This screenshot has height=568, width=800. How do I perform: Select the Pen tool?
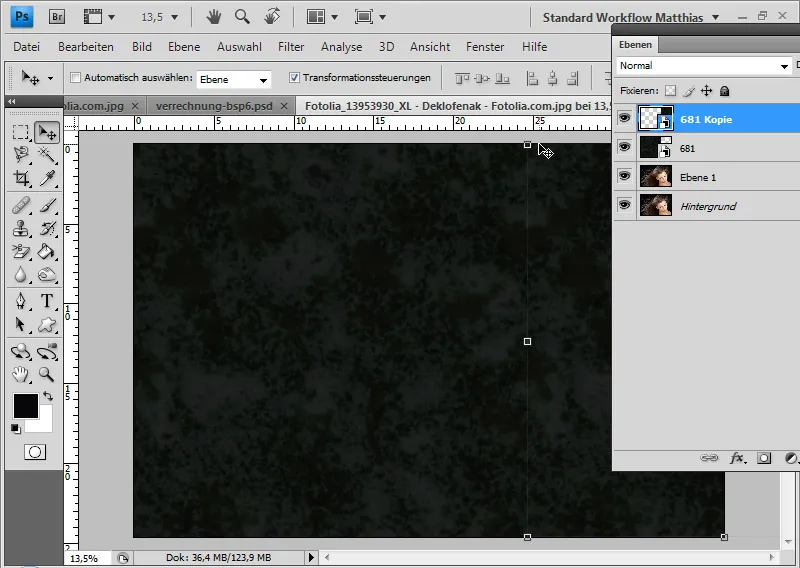(20, 301)
